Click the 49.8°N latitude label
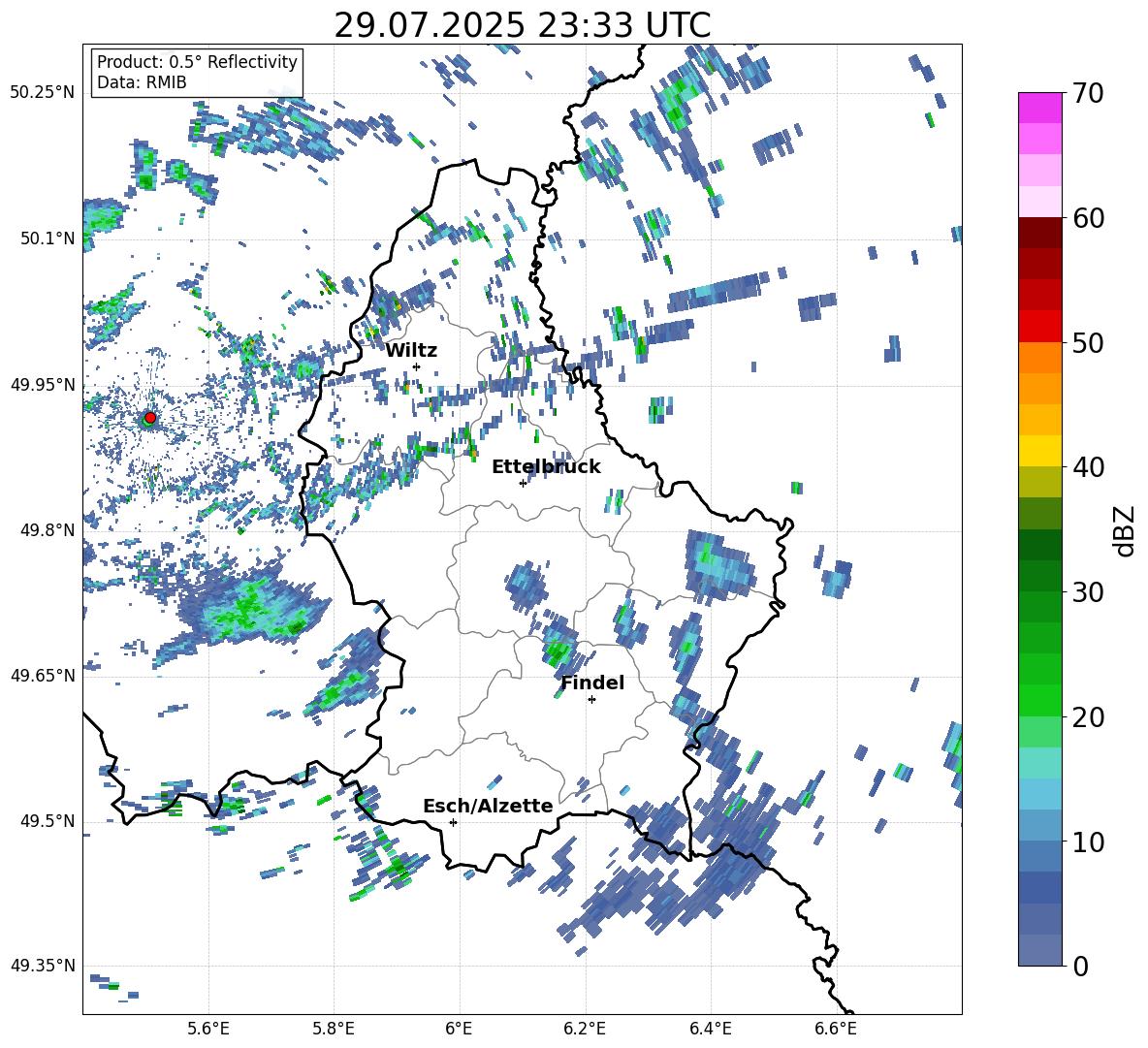This screenshot has height=1048, width=1148. click(x=48, y=530)
